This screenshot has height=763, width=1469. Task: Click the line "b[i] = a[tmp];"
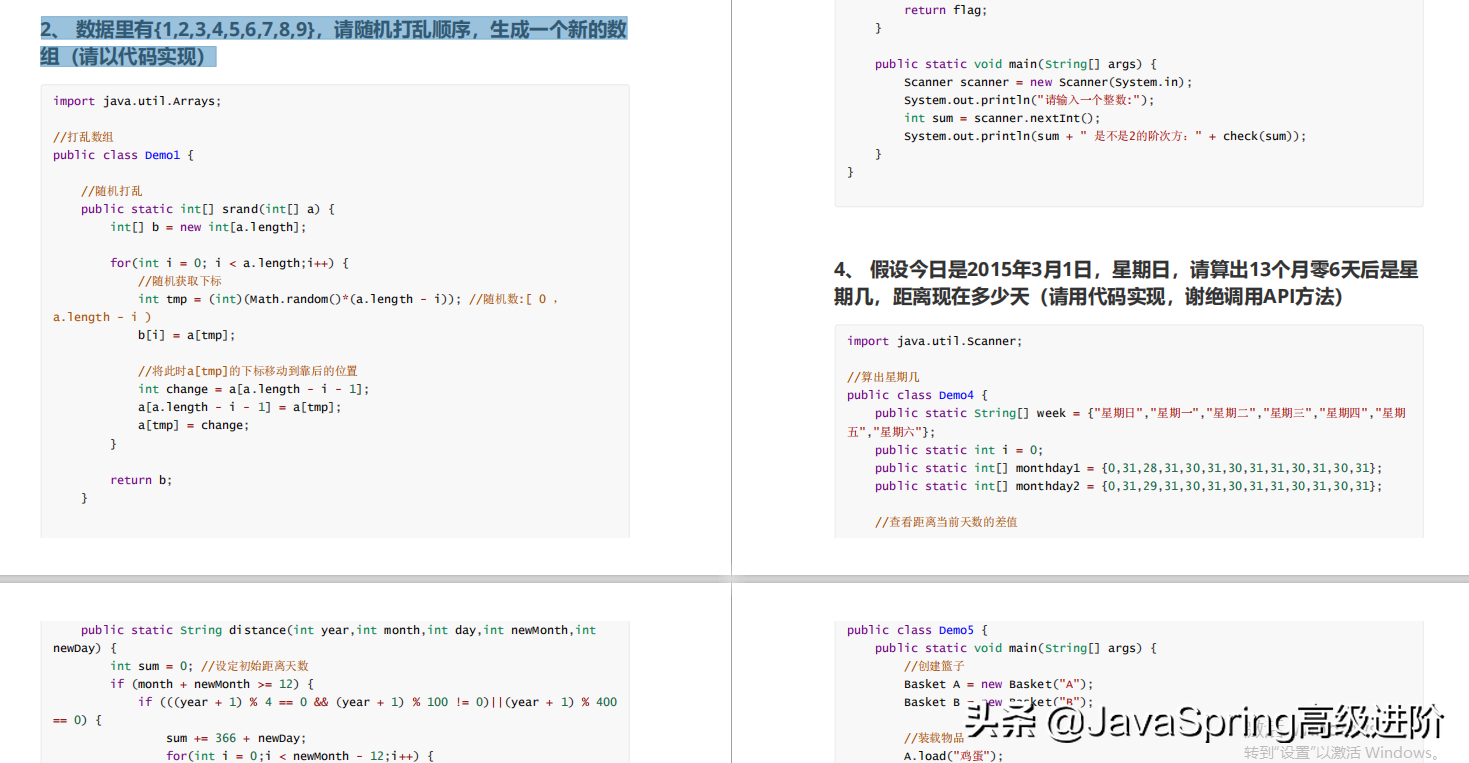(x=187, y=335)
